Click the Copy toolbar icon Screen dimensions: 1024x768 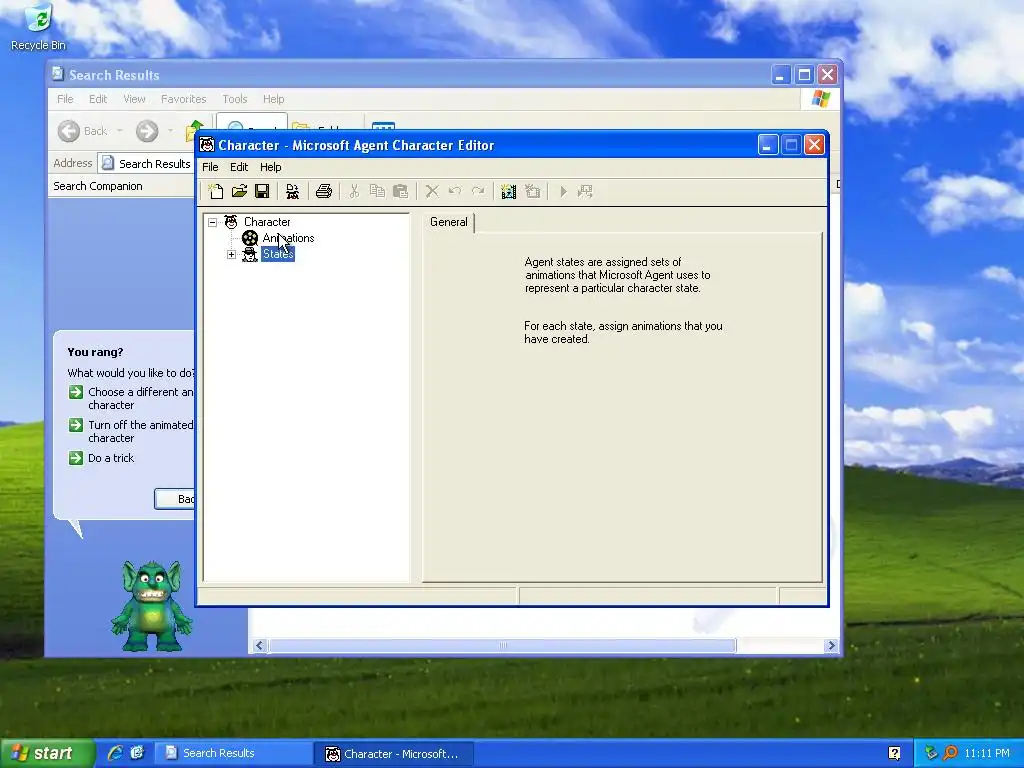click(377, 191)
